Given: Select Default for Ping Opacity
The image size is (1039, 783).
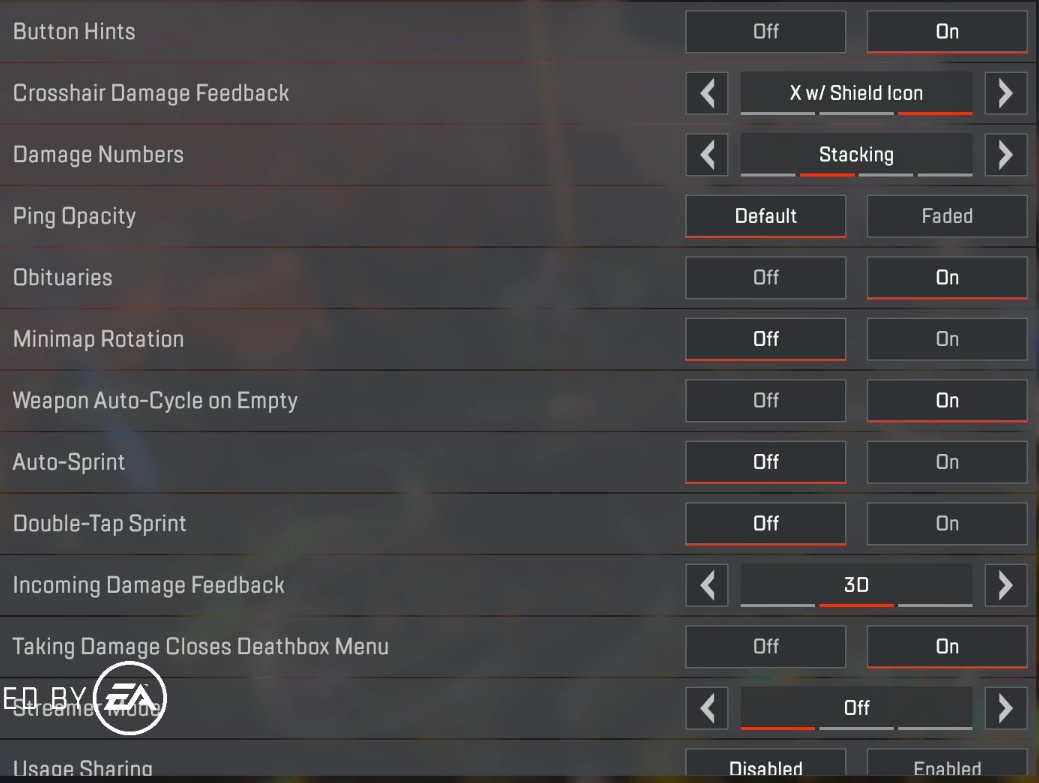Looking at the screenshot, I should [765, 216].
